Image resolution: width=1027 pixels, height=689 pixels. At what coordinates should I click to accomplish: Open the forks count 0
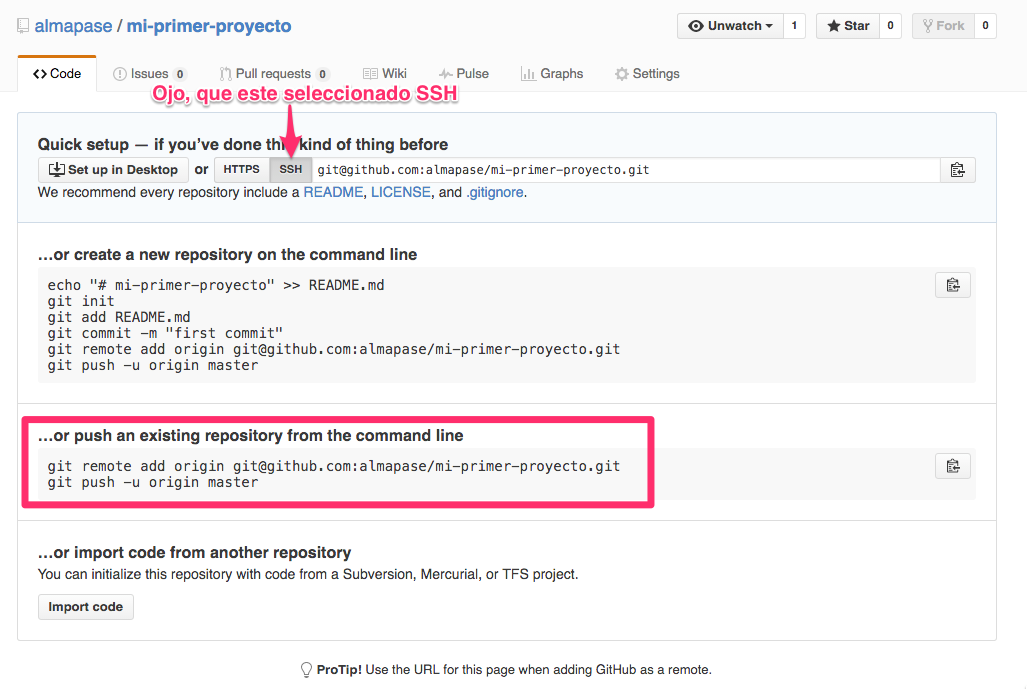click(x=985, y=26)
